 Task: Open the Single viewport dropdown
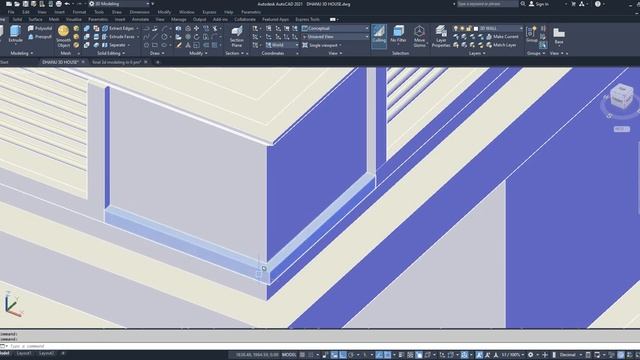(322, 45)
